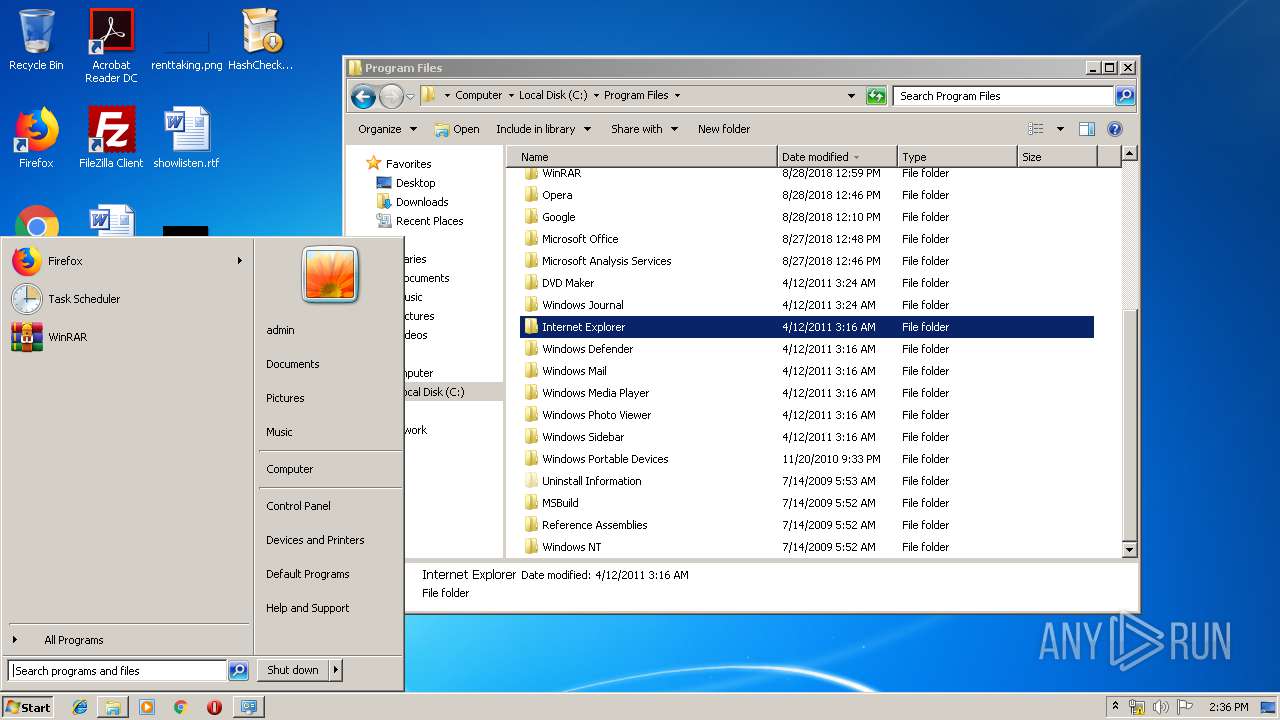Image resolution: width=1280 pixels, height=720 pixels.
Task: Open Devices and Printers
Action: point(315,540)
